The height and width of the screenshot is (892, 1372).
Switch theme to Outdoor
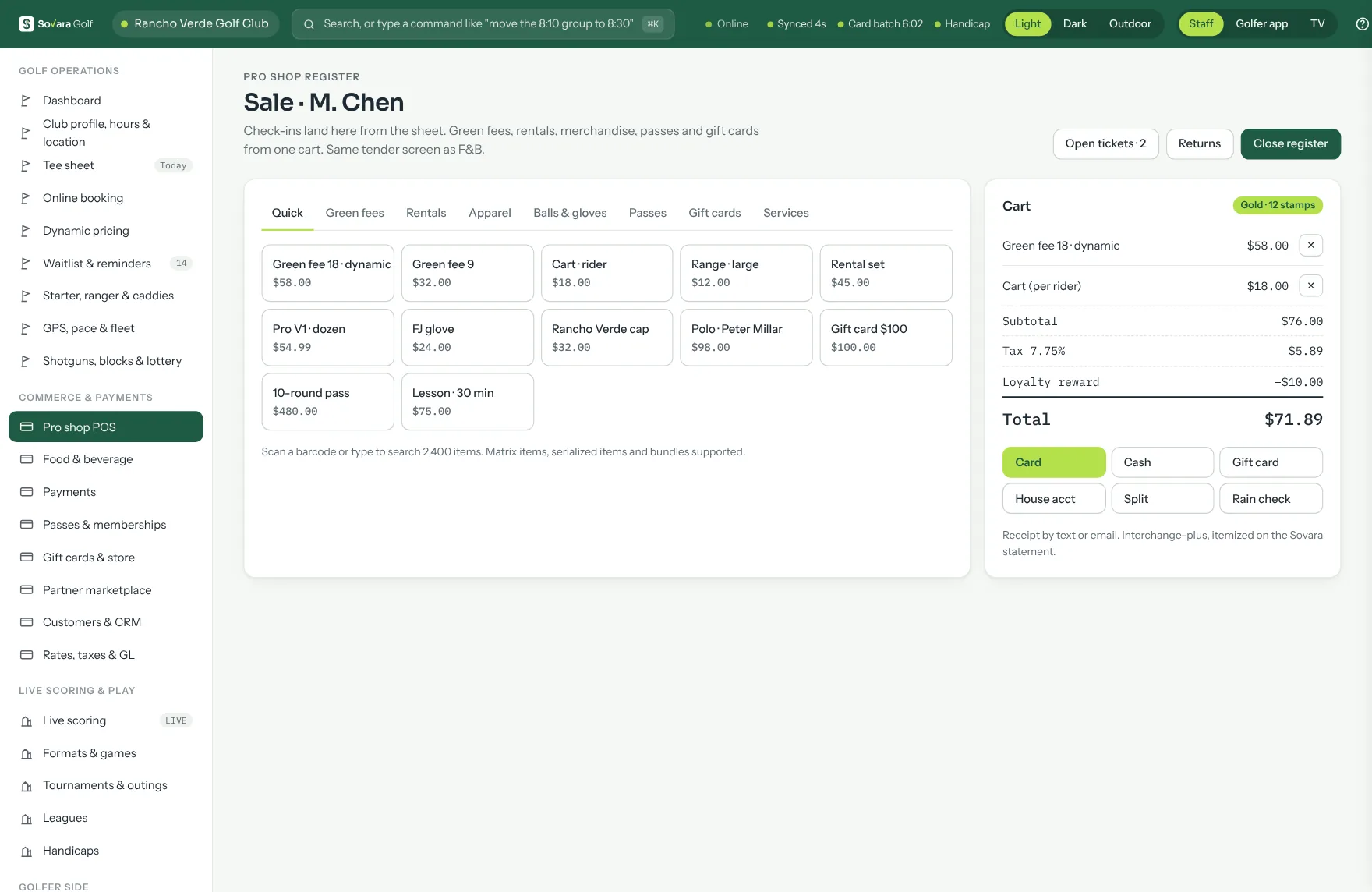1130,24
